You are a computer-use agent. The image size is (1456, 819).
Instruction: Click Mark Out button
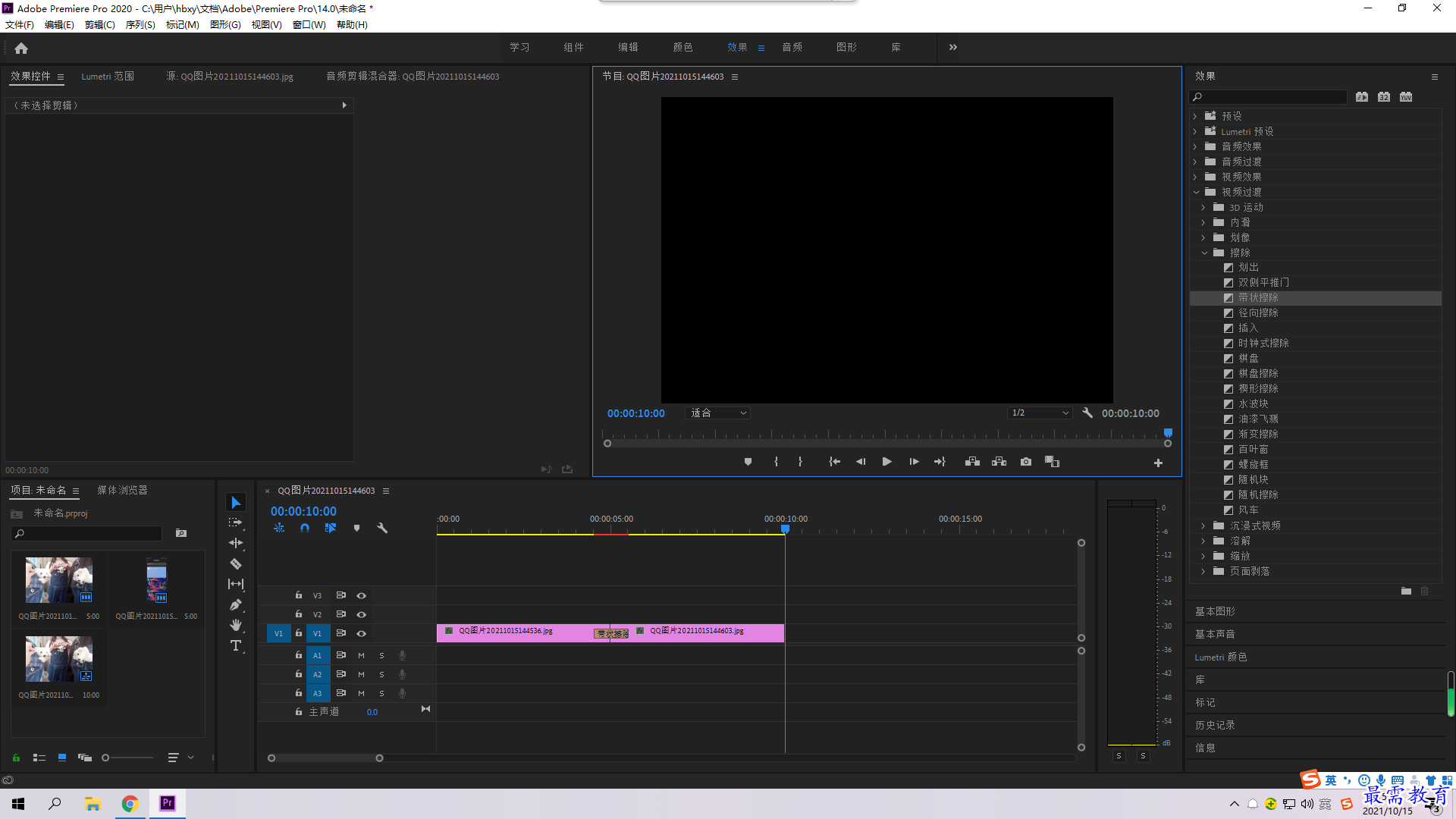pyautogui.click(x=800, y=462)
